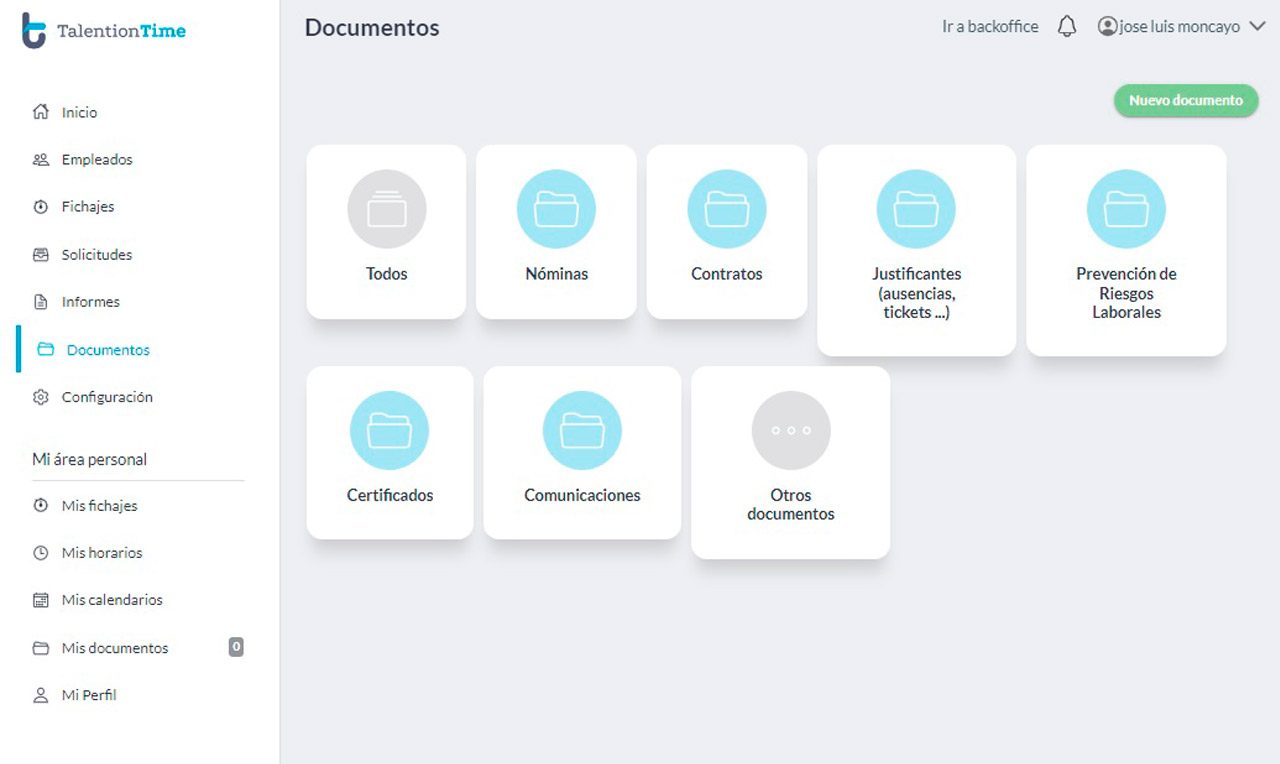This screenshot has width=1280, height=764.
Task: Open the Contratos folder icon
Action: click(x=726, y=209)
